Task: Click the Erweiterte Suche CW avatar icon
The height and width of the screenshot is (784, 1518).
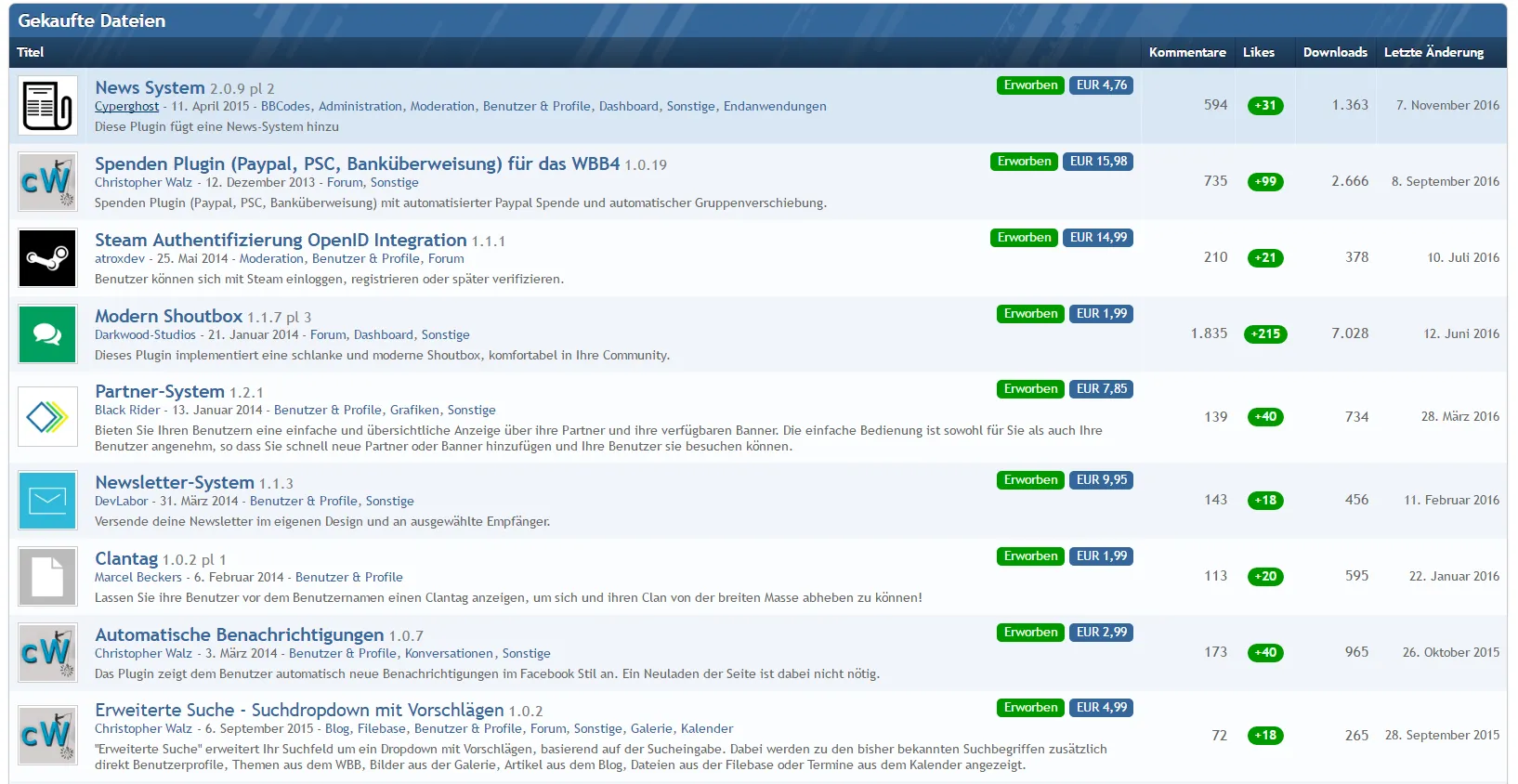Action: (47, 736)
